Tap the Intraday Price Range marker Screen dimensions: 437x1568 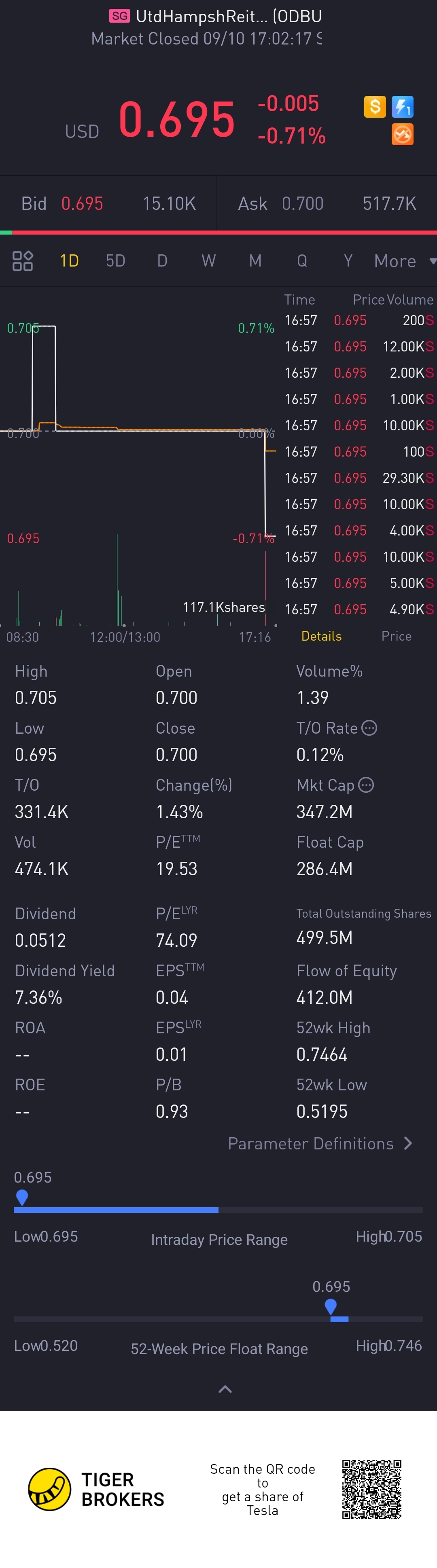[22, 1197]
